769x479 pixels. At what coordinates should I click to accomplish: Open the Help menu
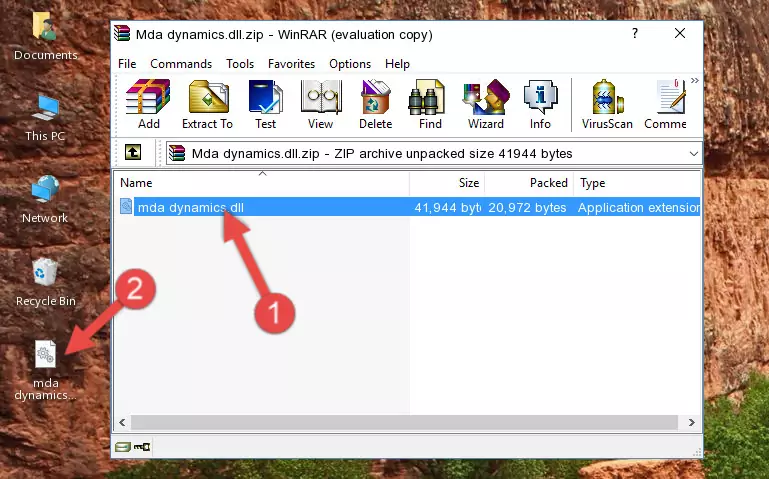point(397,64)
